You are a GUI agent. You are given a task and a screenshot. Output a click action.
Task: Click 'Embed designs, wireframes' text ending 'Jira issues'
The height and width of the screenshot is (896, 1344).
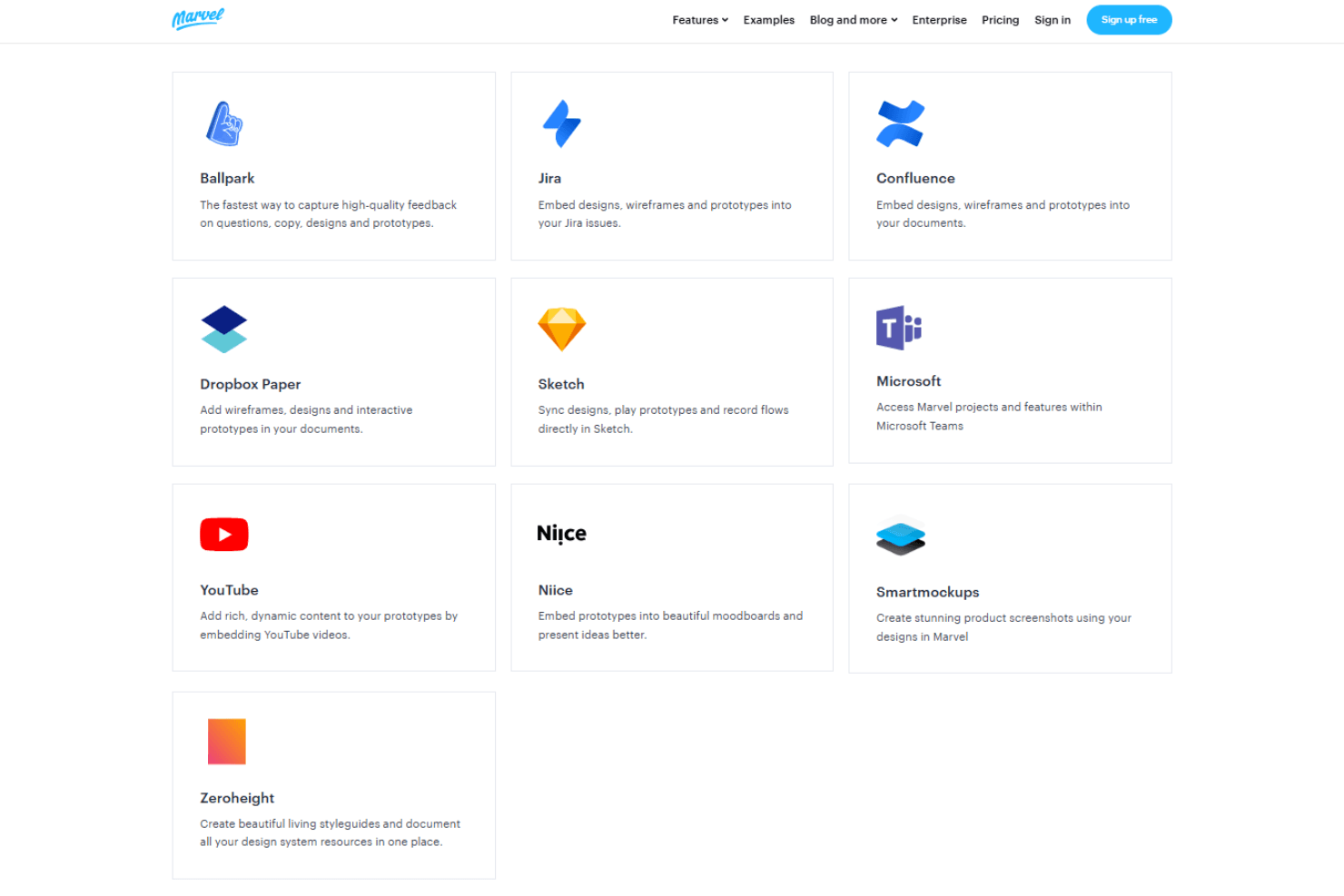pos(665,214)
